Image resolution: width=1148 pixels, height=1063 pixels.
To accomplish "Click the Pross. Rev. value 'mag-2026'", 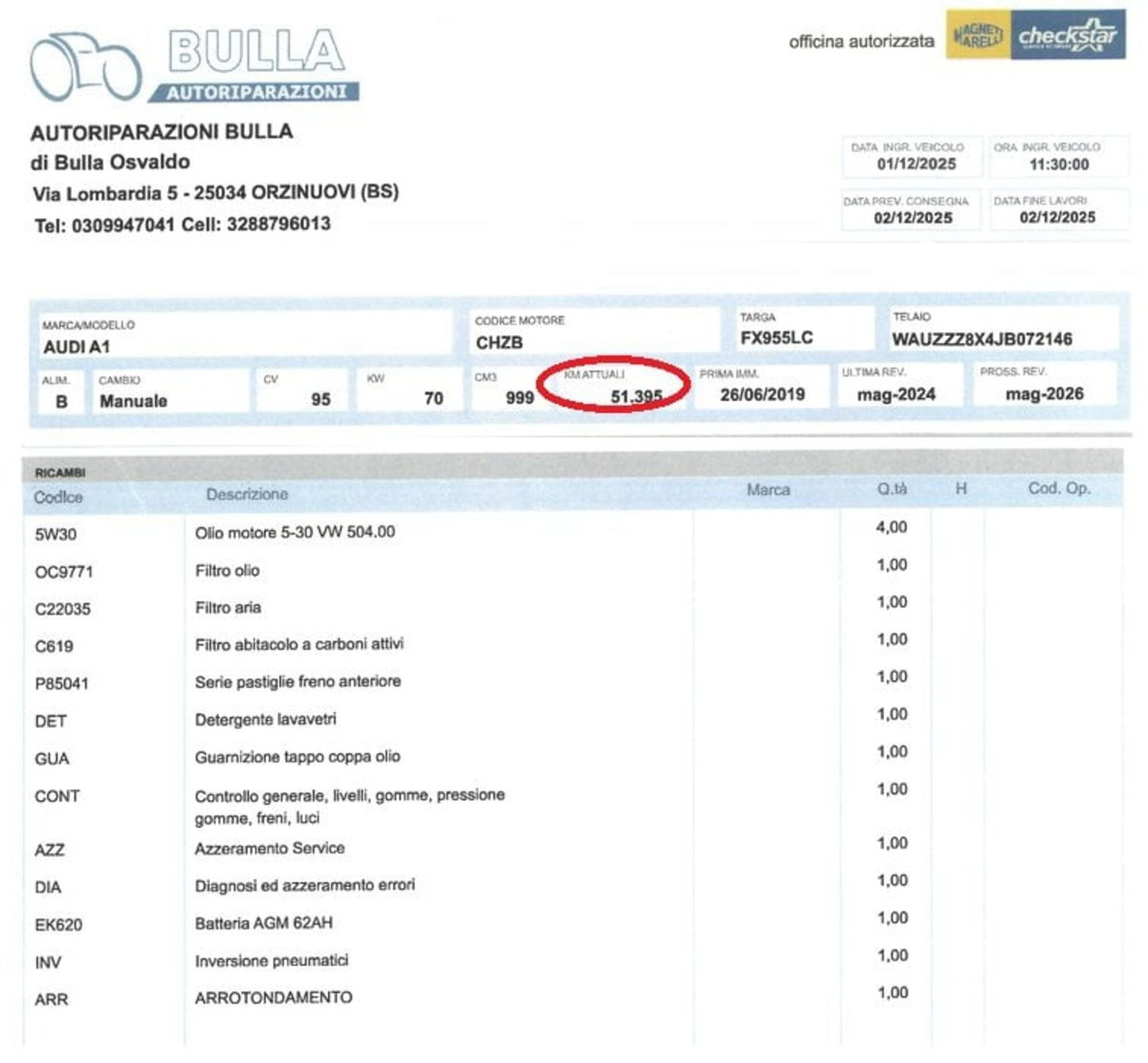I will coord(1045,393).
